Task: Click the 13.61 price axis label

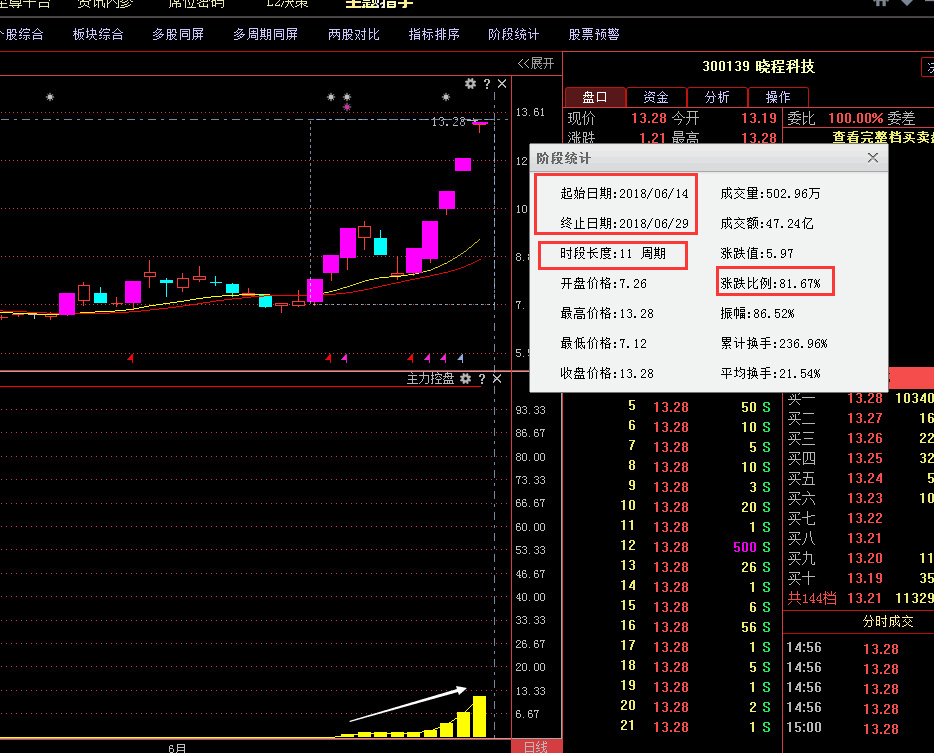Action: 530,112
